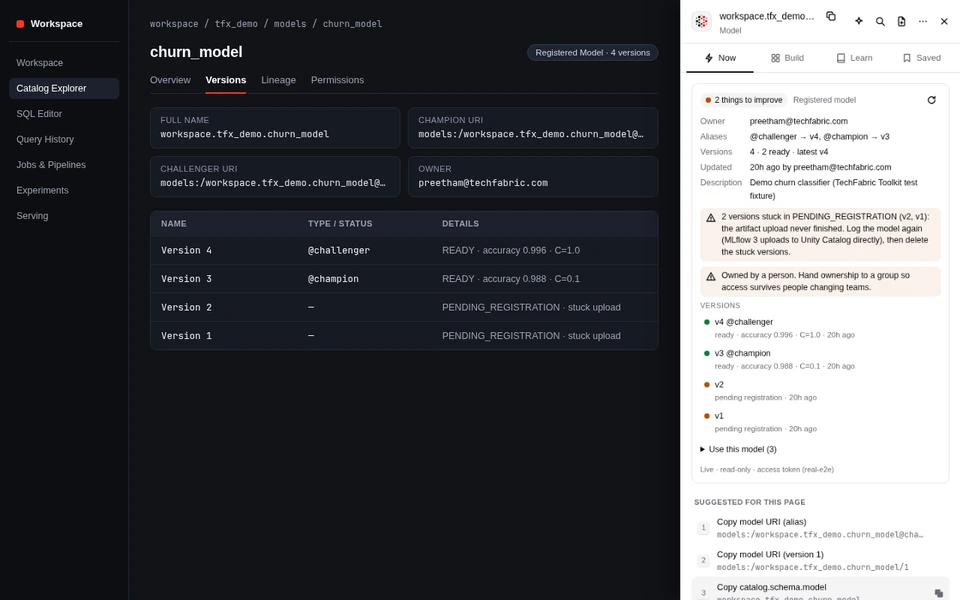960x600 pixels.
Task: Select the 'Version 3' row name
Action: (x=186, y=279)
